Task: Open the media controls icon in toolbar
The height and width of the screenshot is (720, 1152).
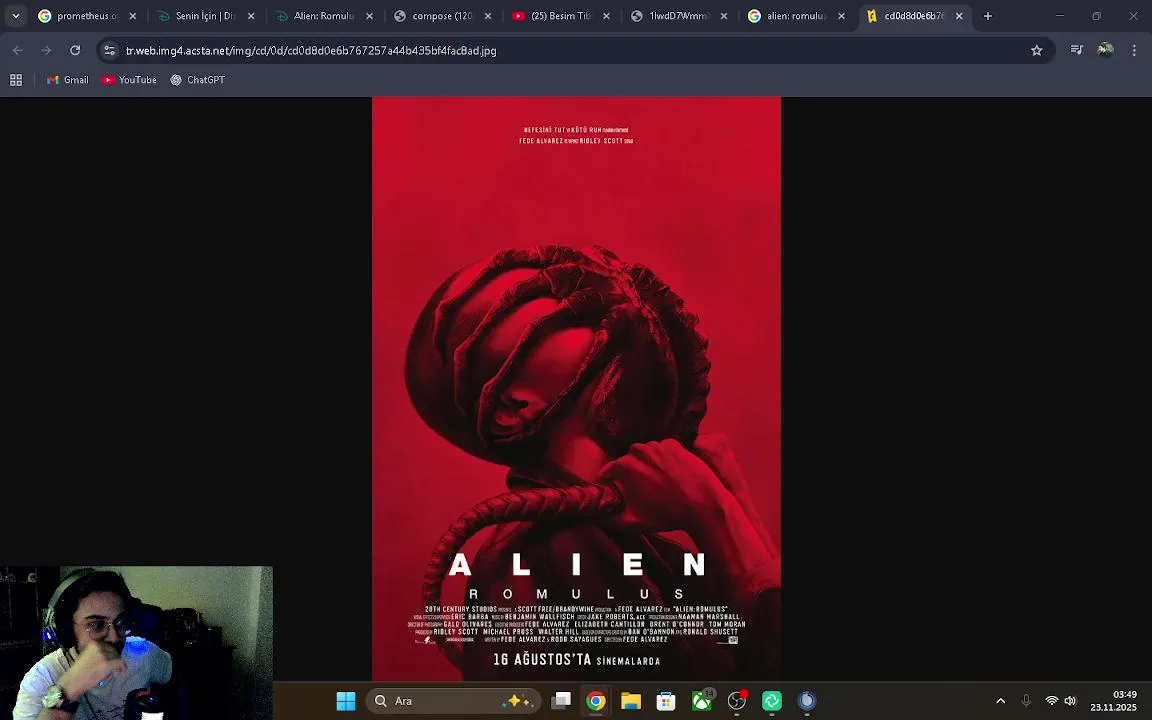Action: [x=1076, y=50]
